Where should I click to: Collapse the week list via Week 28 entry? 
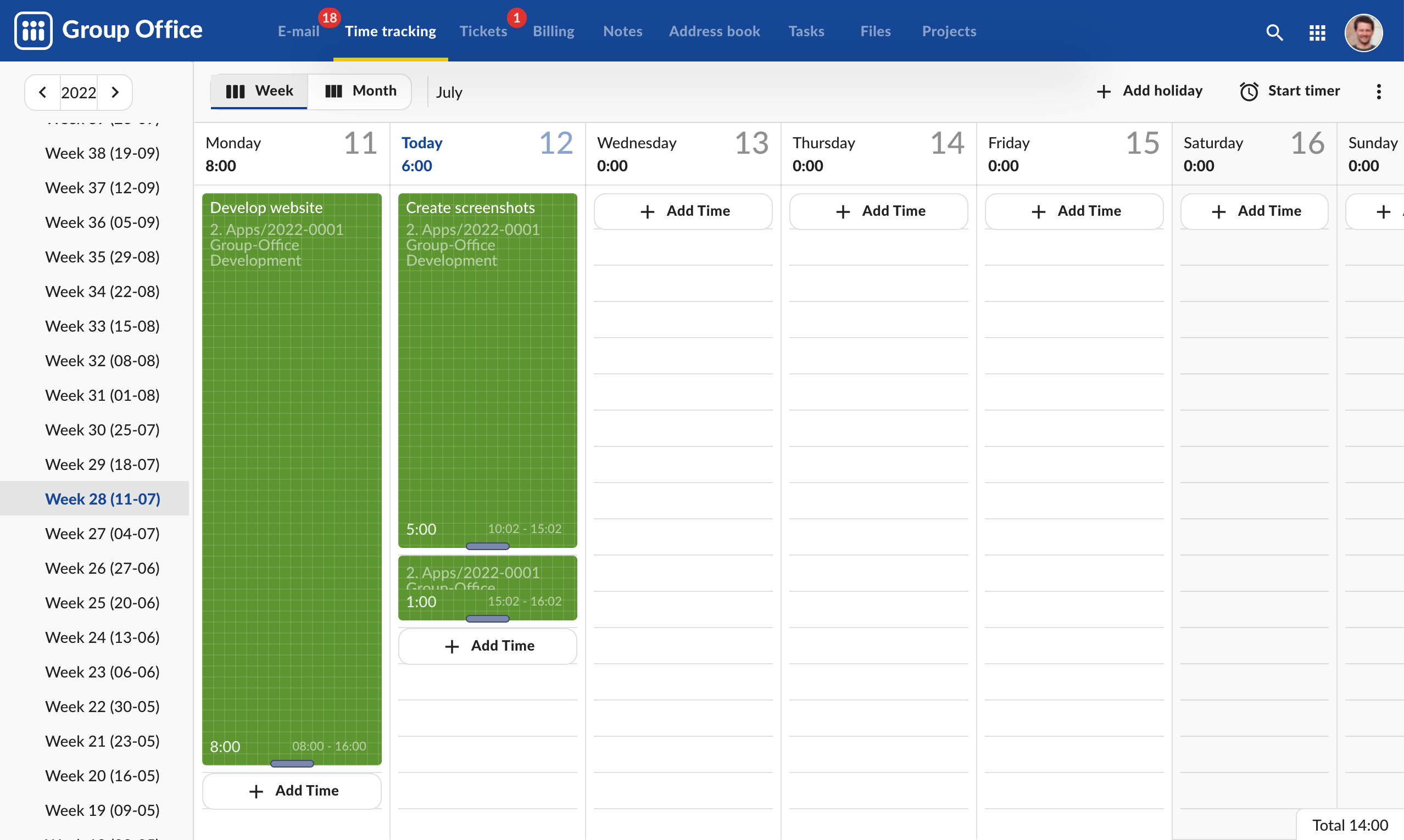coord(102,498)
